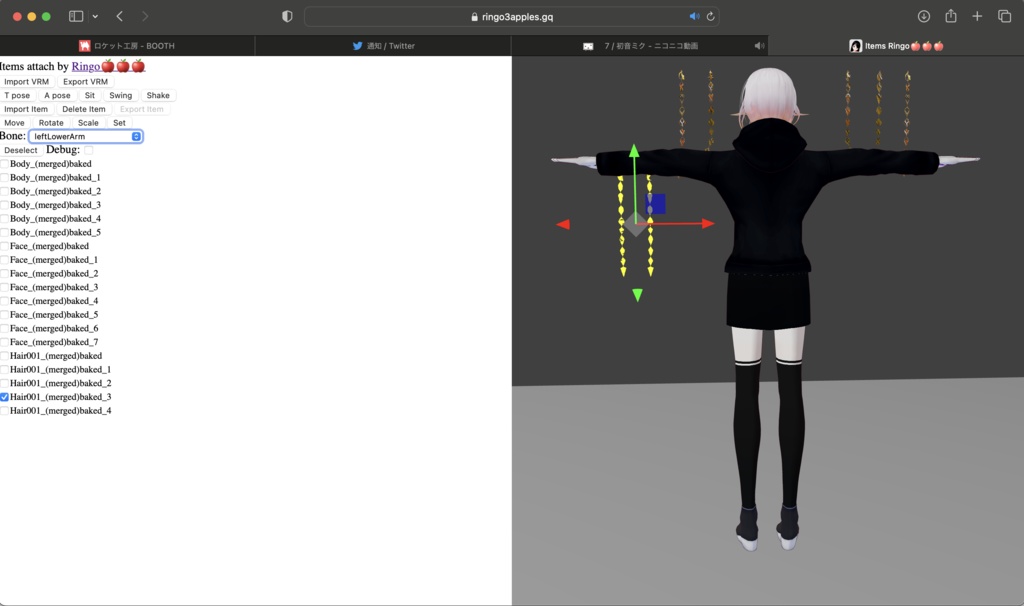Check Face_(merged)baked_3 checkbox
This screenshot has height=606, width=1024.
pyautogui.click(x=5, y=287)
